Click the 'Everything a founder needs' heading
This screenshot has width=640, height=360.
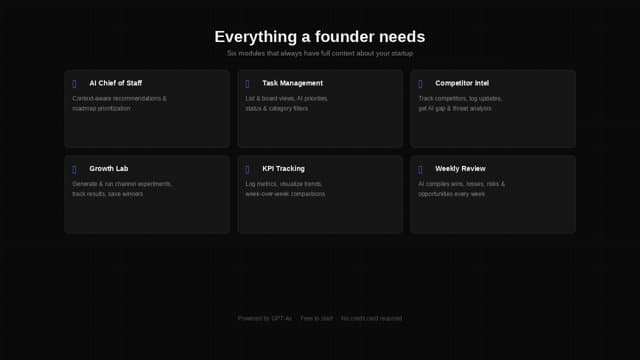[320, 37]
